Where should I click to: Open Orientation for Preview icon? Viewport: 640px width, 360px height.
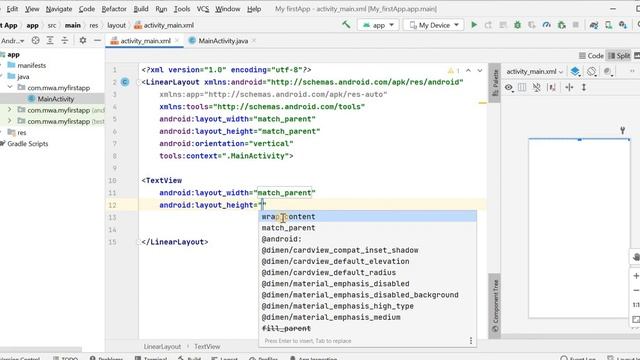pyautogui.click(x=592, y=71)
